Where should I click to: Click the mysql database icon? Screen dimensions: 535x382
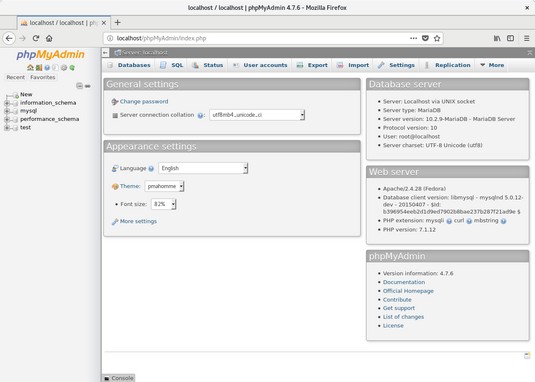(x=15, y=111)
